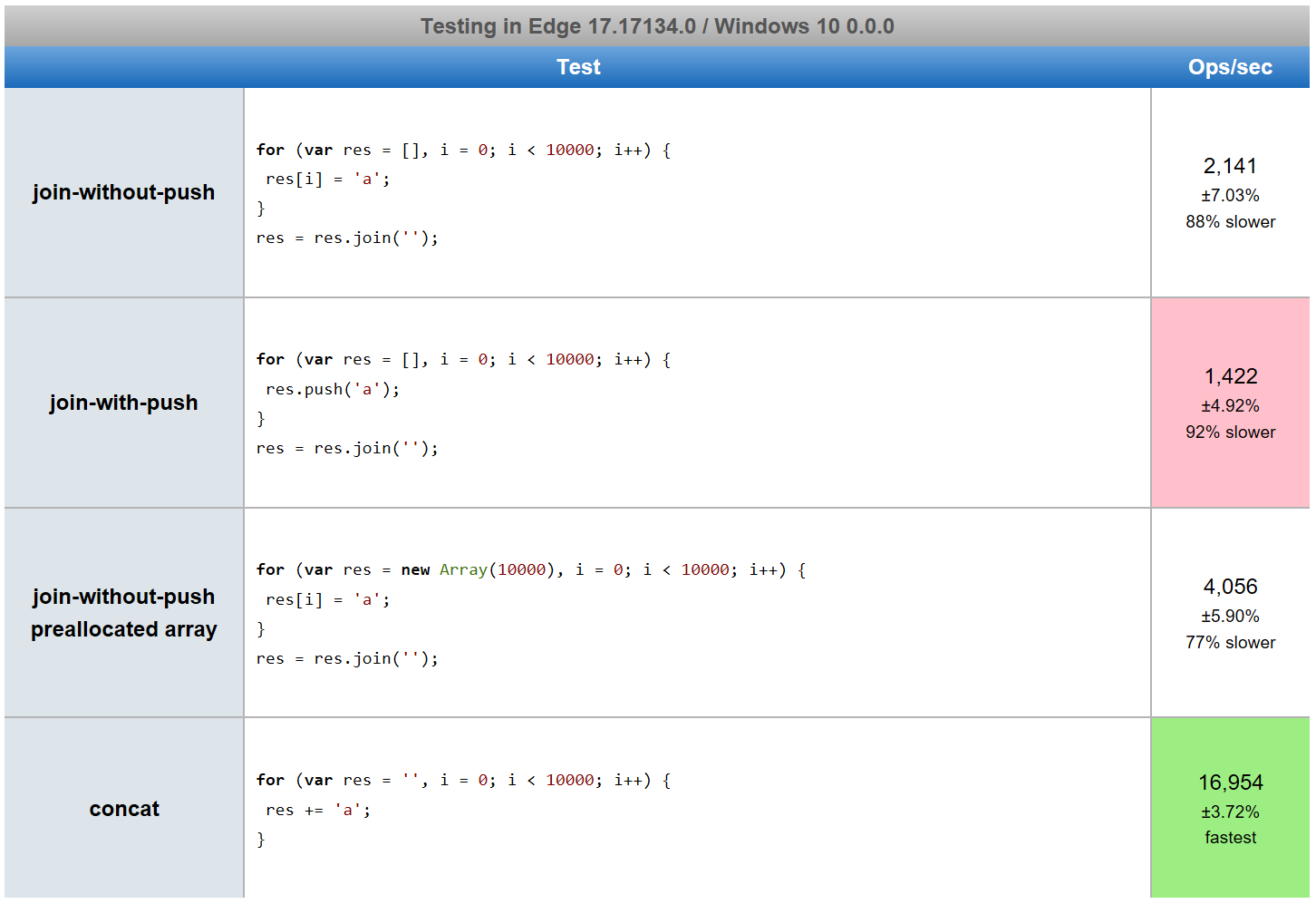Click the 2,141 ops/sec value
This screenshot has width=1316, height=904.
pyautogui.click(x=1230, y=166)
